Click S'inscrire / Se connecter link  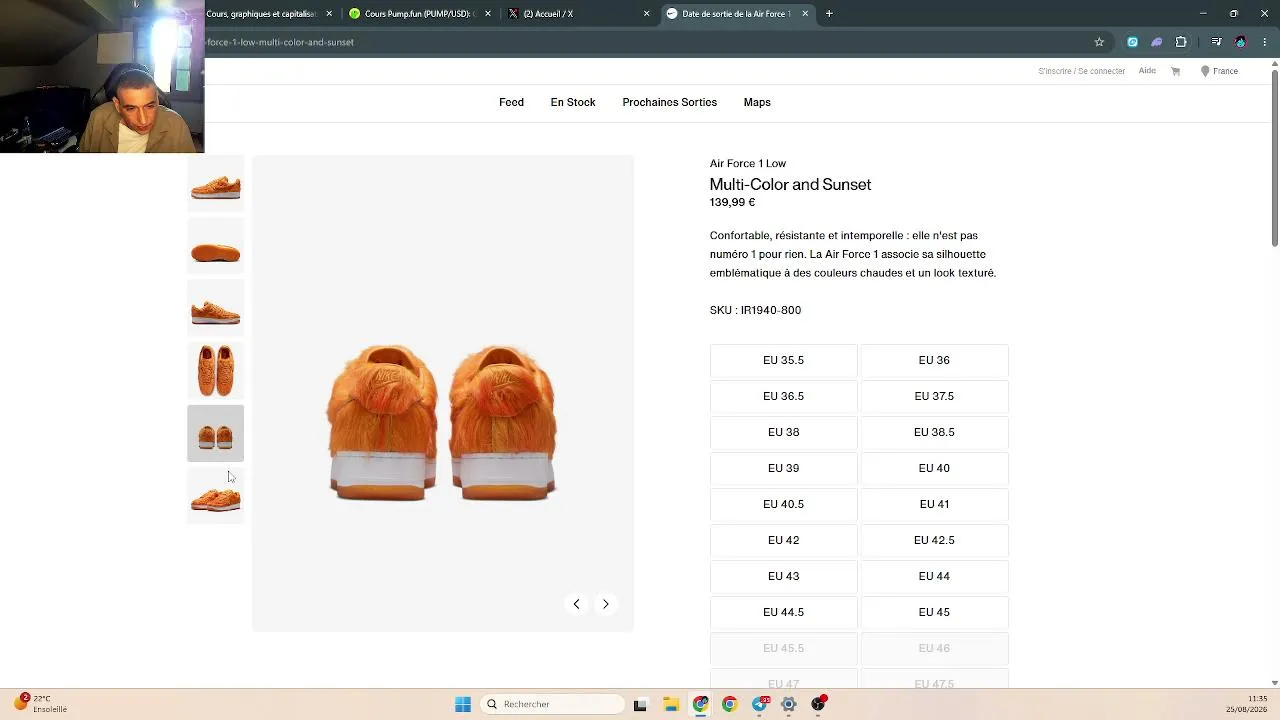tap(1081, 71)
